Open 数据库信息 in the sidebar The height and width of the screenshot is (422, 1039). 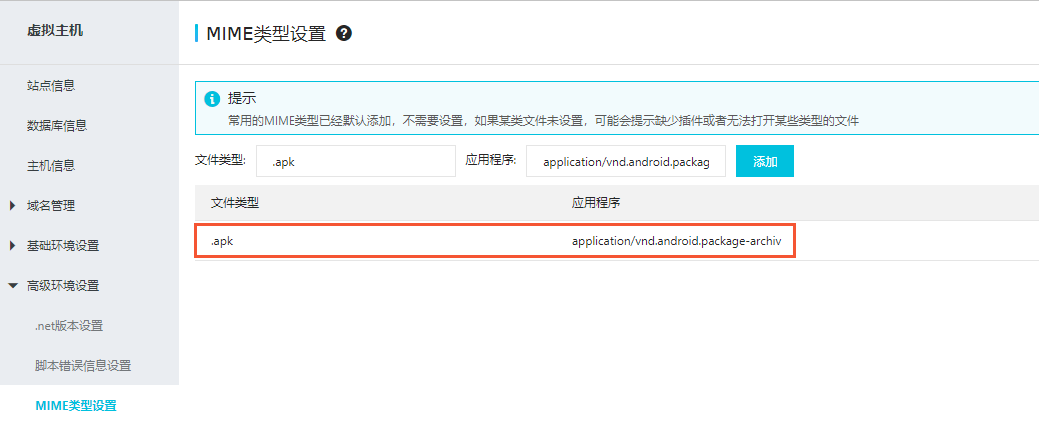[57, 126]
